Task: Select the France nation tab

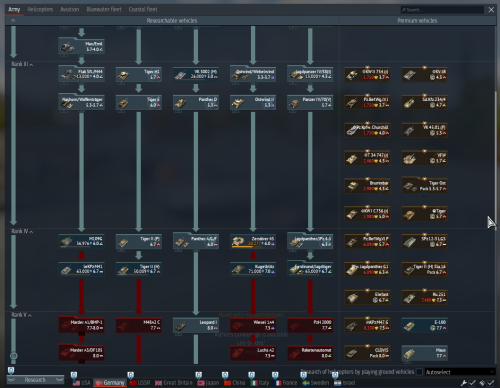Action: tap(285, 383)
